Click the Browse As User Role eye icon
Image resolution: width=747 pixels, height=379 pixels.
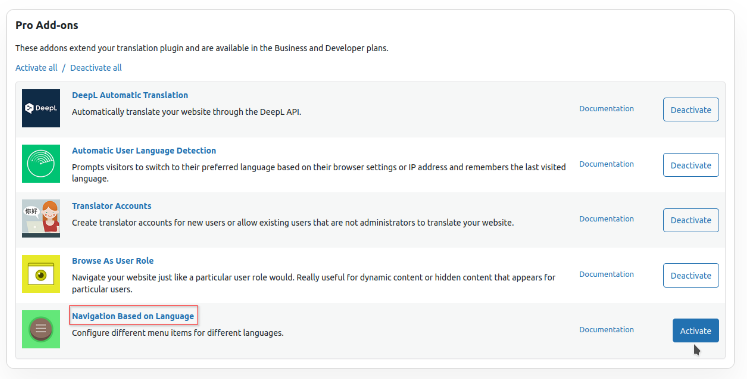(41, 274)
